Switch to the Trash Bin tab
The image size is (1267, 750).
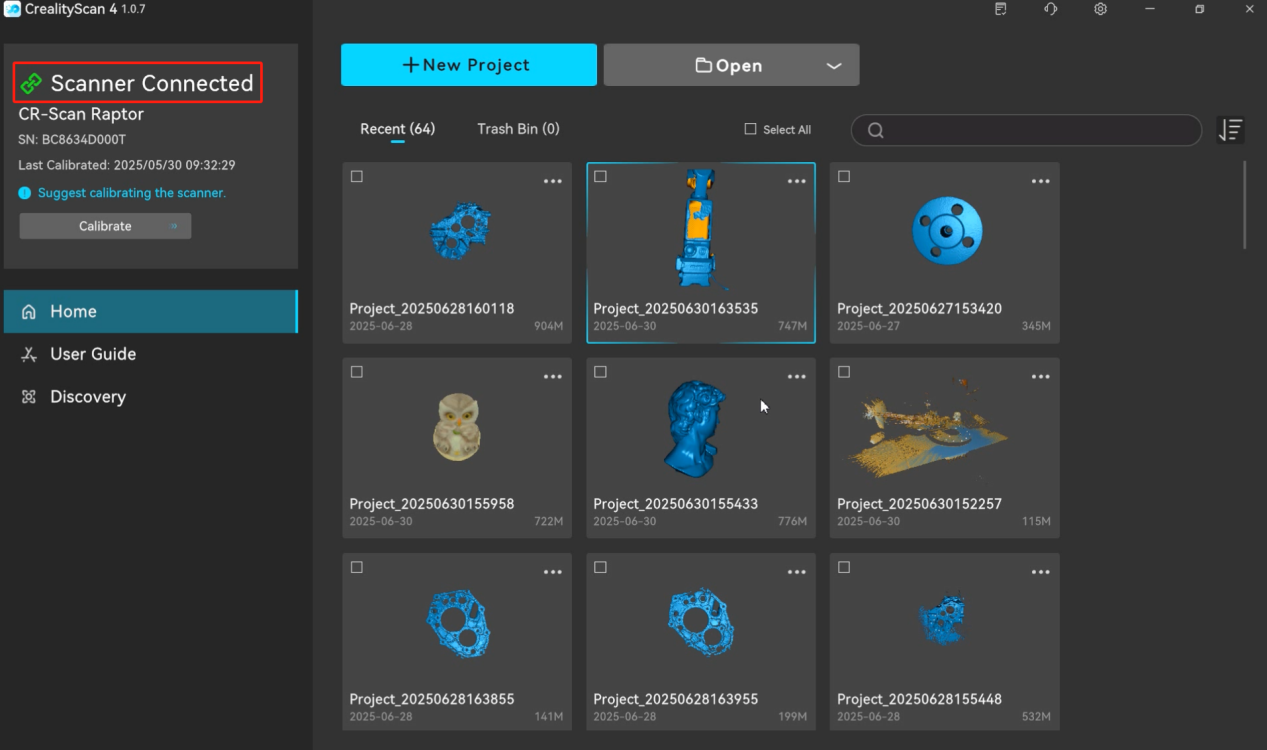[x=518, y=129]
